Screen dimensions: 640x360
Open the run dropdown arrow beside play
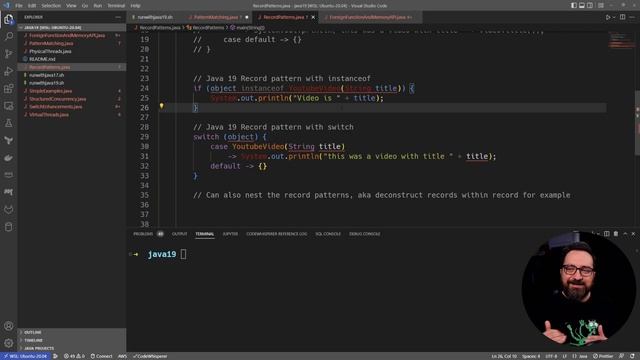tap(613, 17)
